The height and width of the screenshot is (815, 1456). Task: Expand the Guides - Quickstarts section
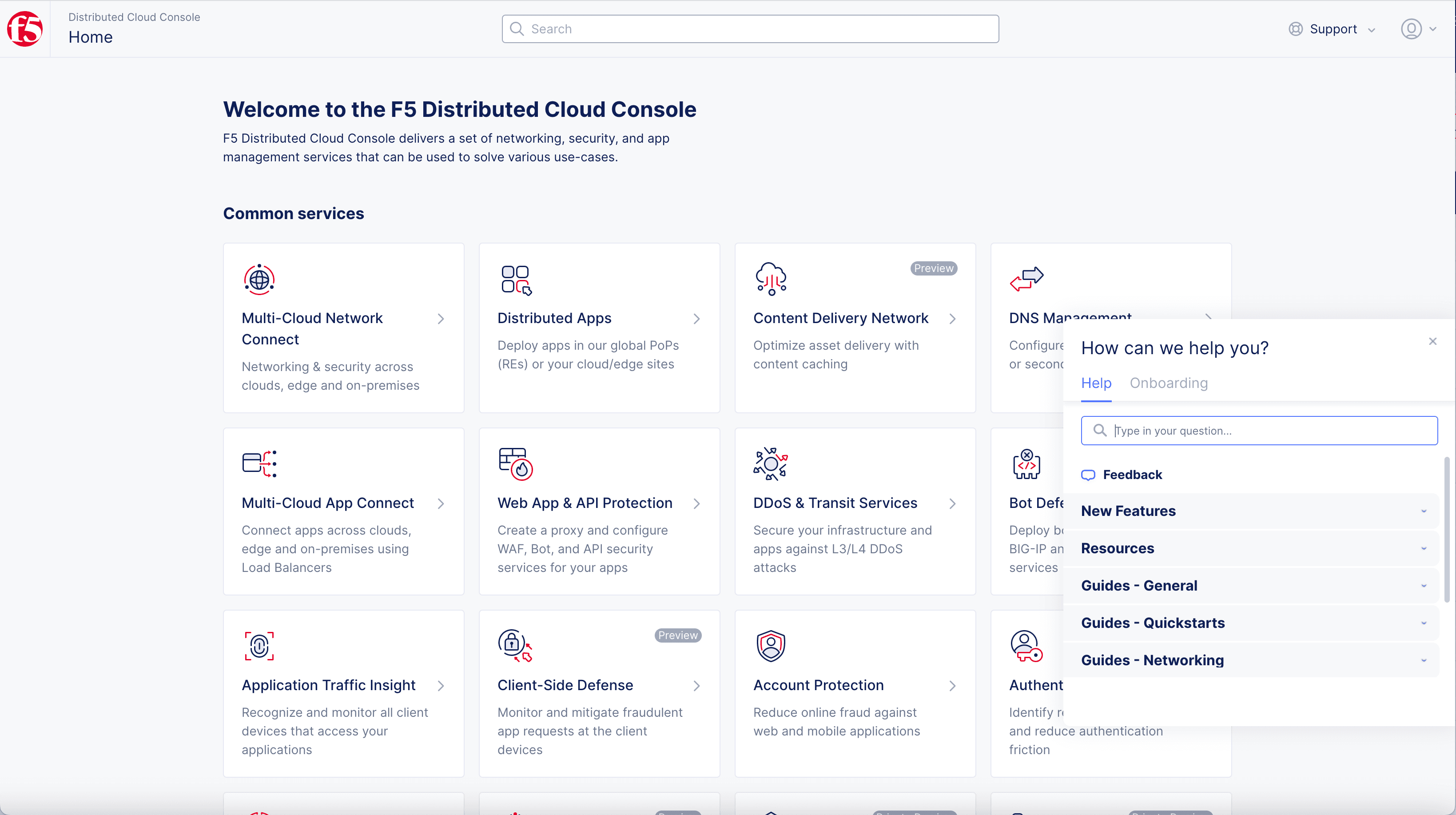(x=1255, y=622)
